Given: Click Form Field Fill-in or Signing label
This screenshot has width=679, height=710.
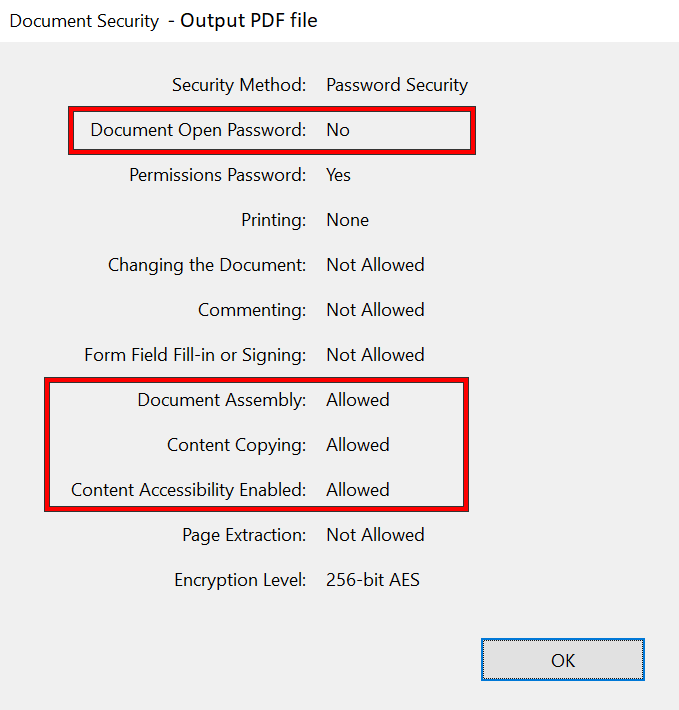Looking at the screenshot, I should coord(195,355).
